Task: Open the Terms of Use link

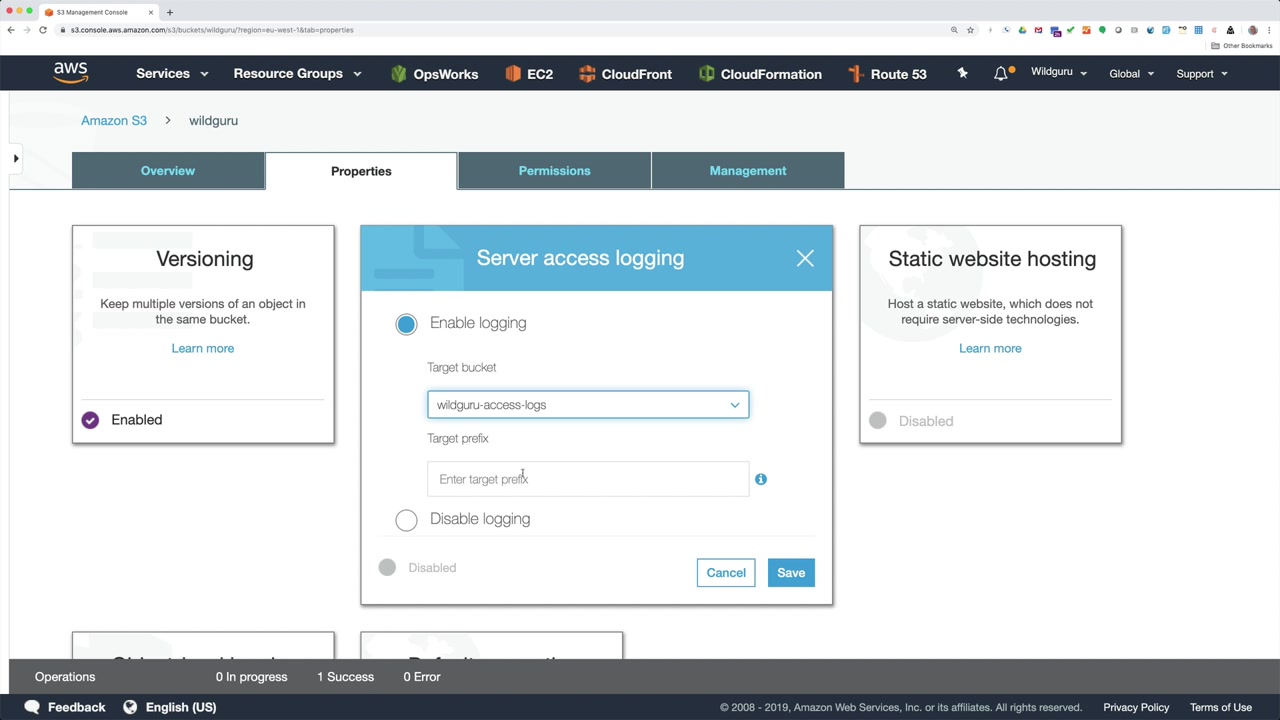Action: (1221, 707)
